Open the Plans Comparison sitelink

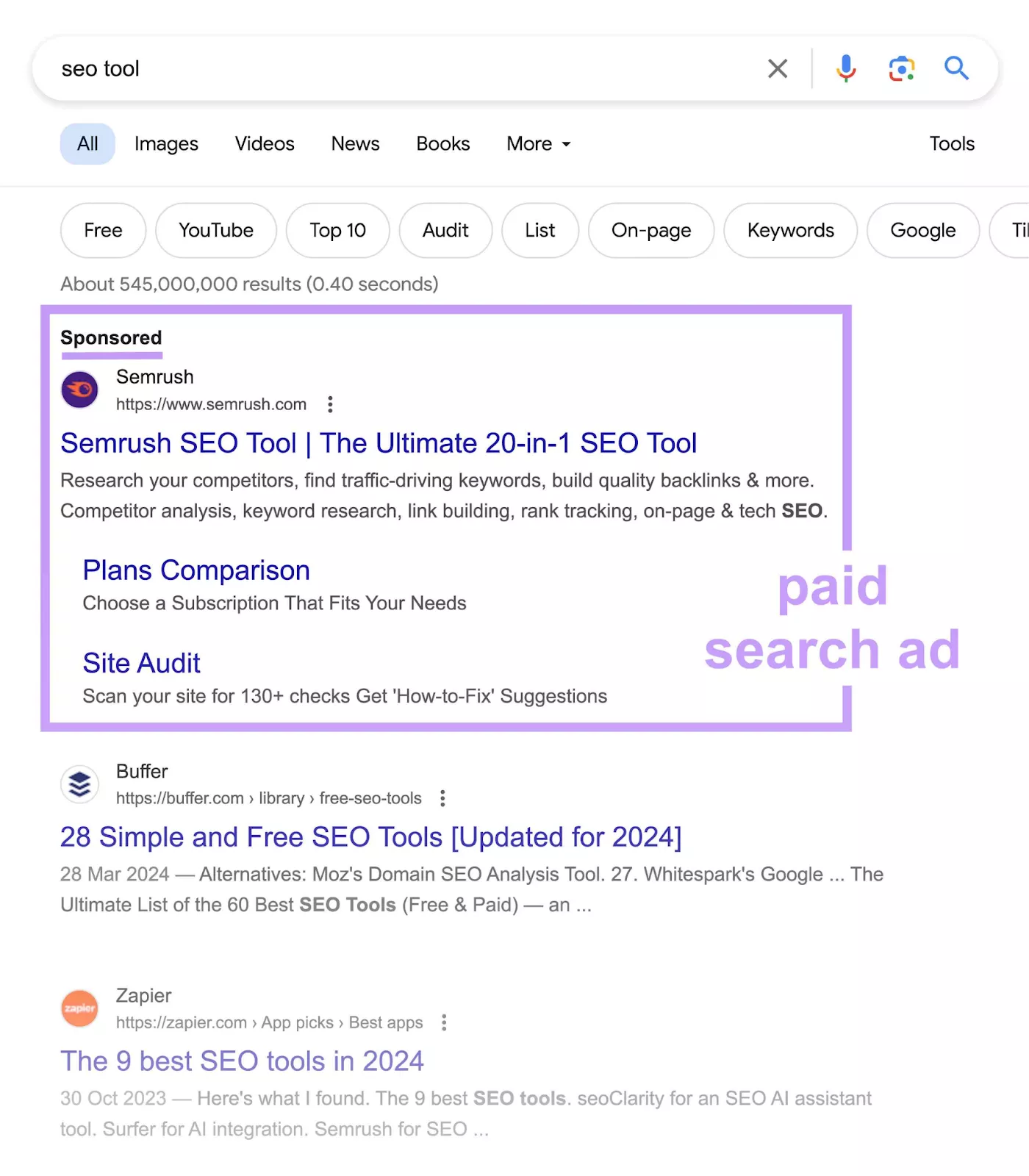(196, 570)
